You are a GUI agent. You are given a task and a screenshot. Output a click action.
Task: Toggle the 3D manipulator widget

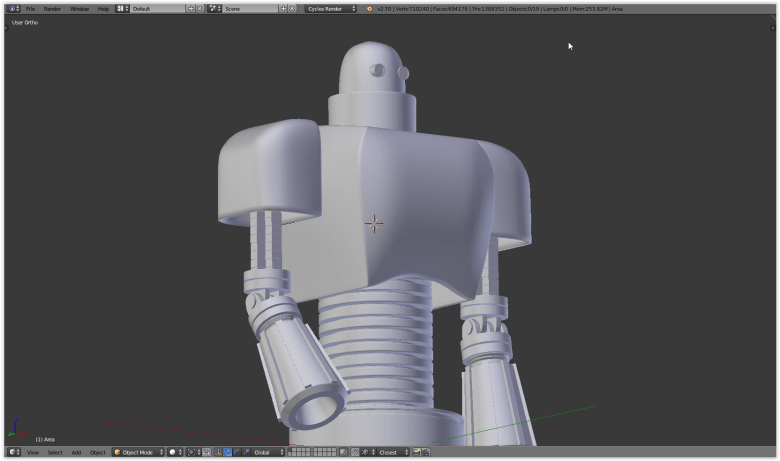point(217,452)
